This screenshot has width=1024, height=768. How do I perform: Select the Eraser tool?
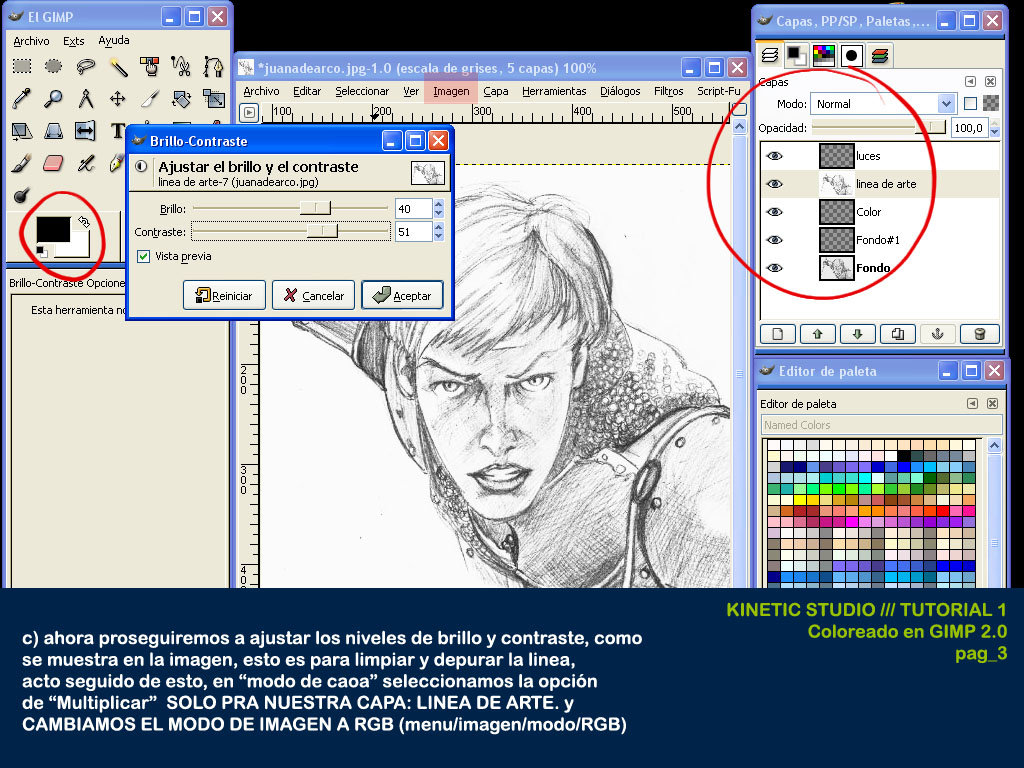click(x=54, y=163)
